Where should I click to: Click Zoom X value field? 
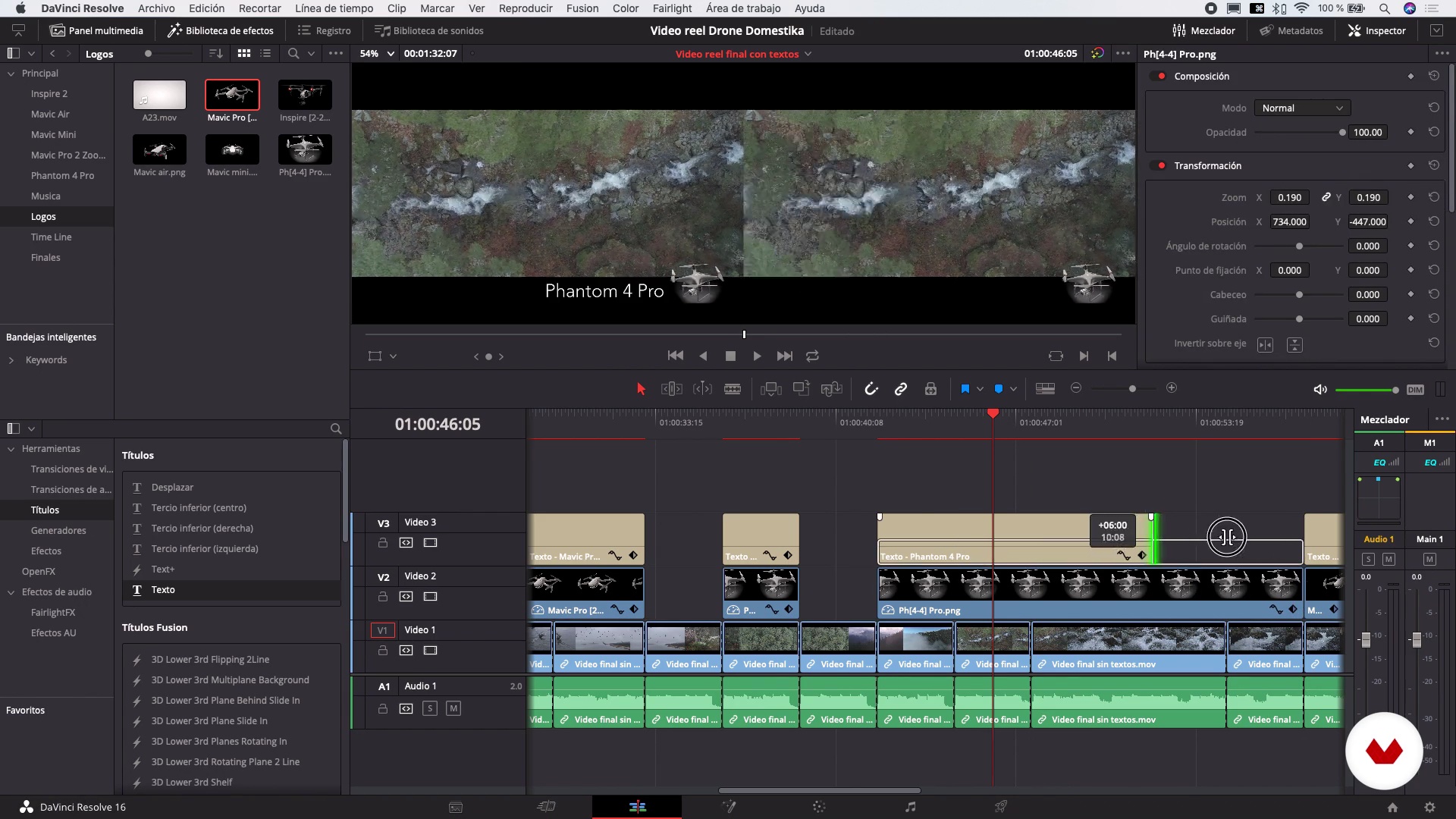tap(1289, 197)
